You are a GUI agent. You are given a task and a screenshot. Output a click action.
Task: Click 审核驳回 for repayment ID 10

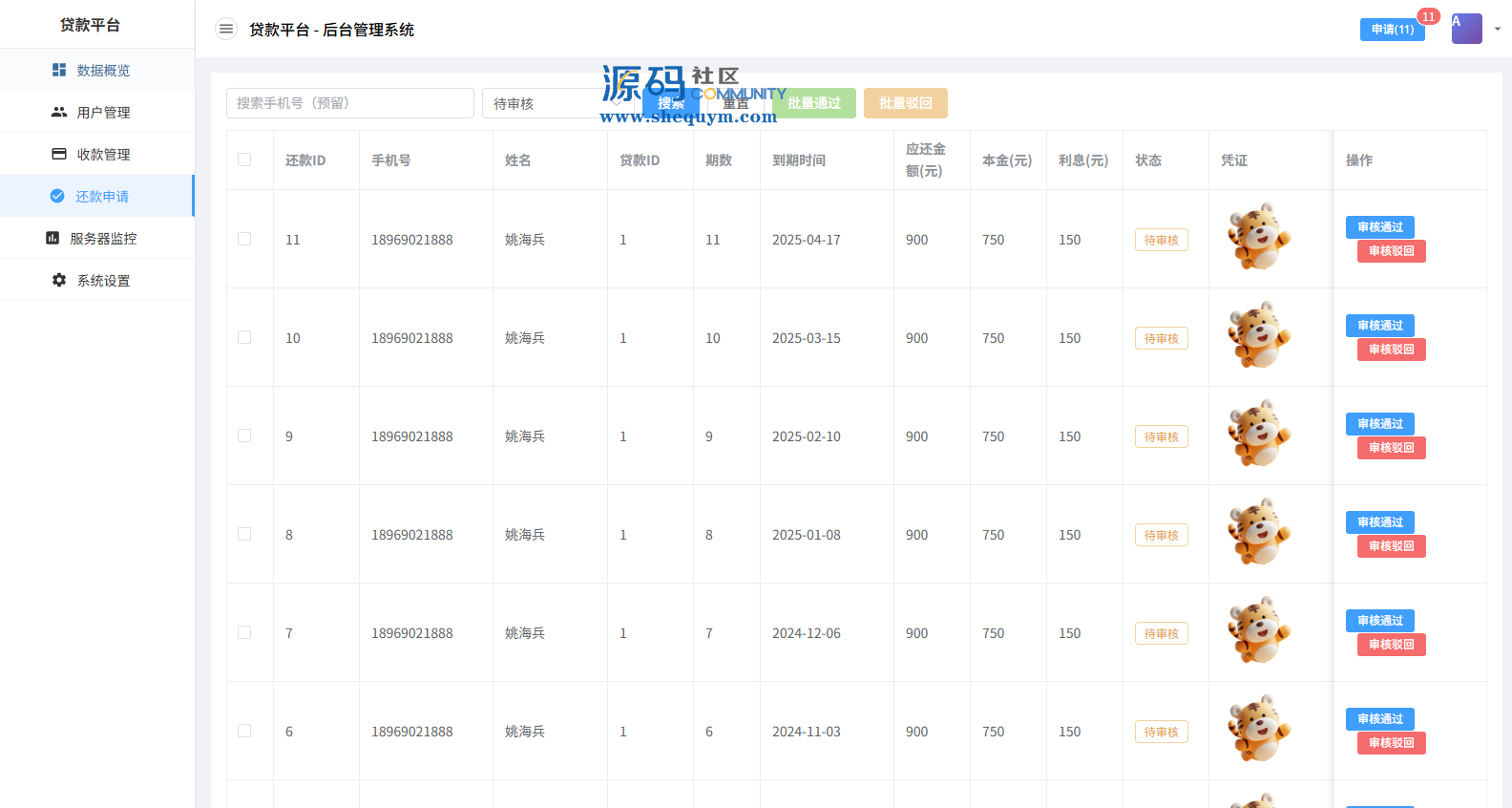pos(1391,350)
